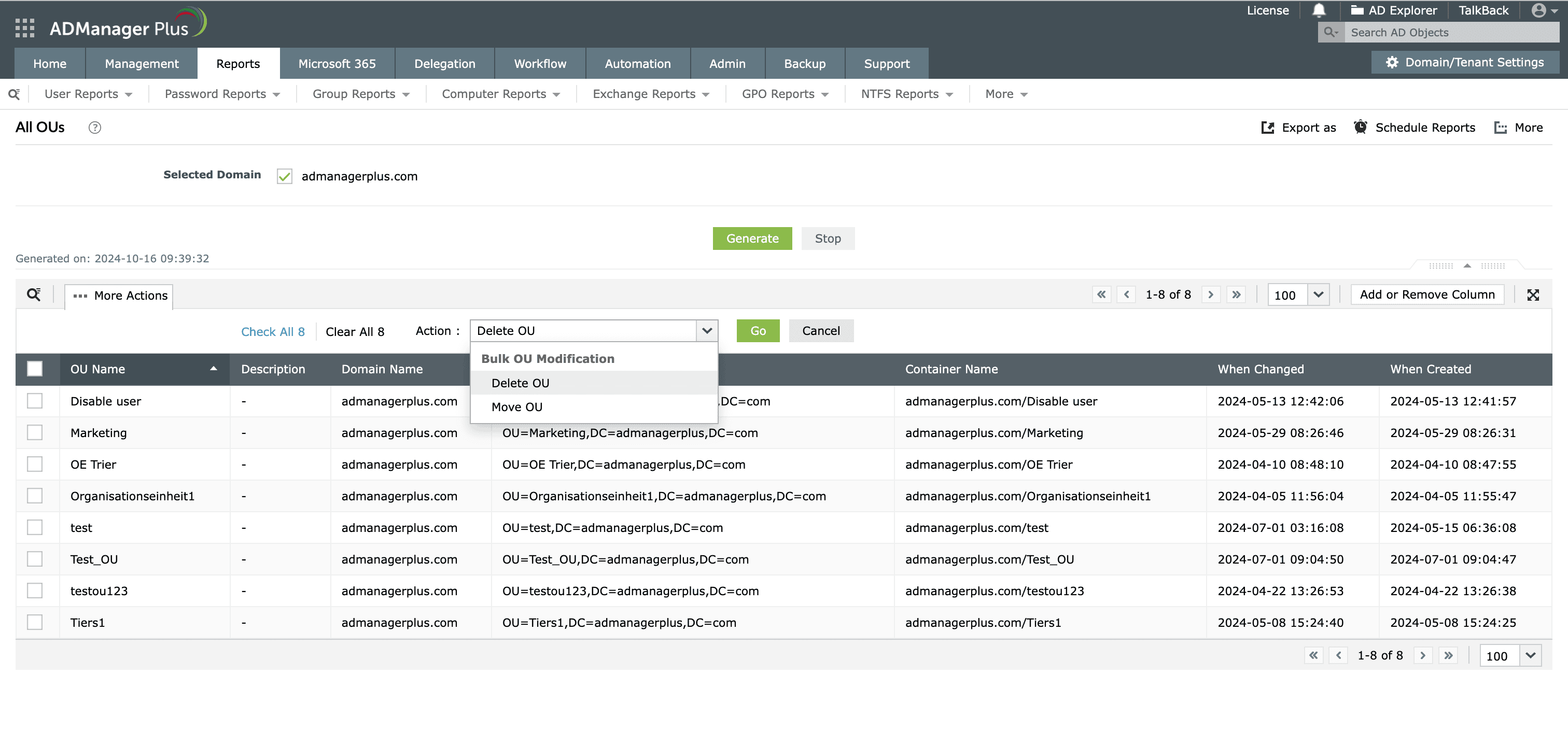Click the notification bell icon

coord(1319,10)
